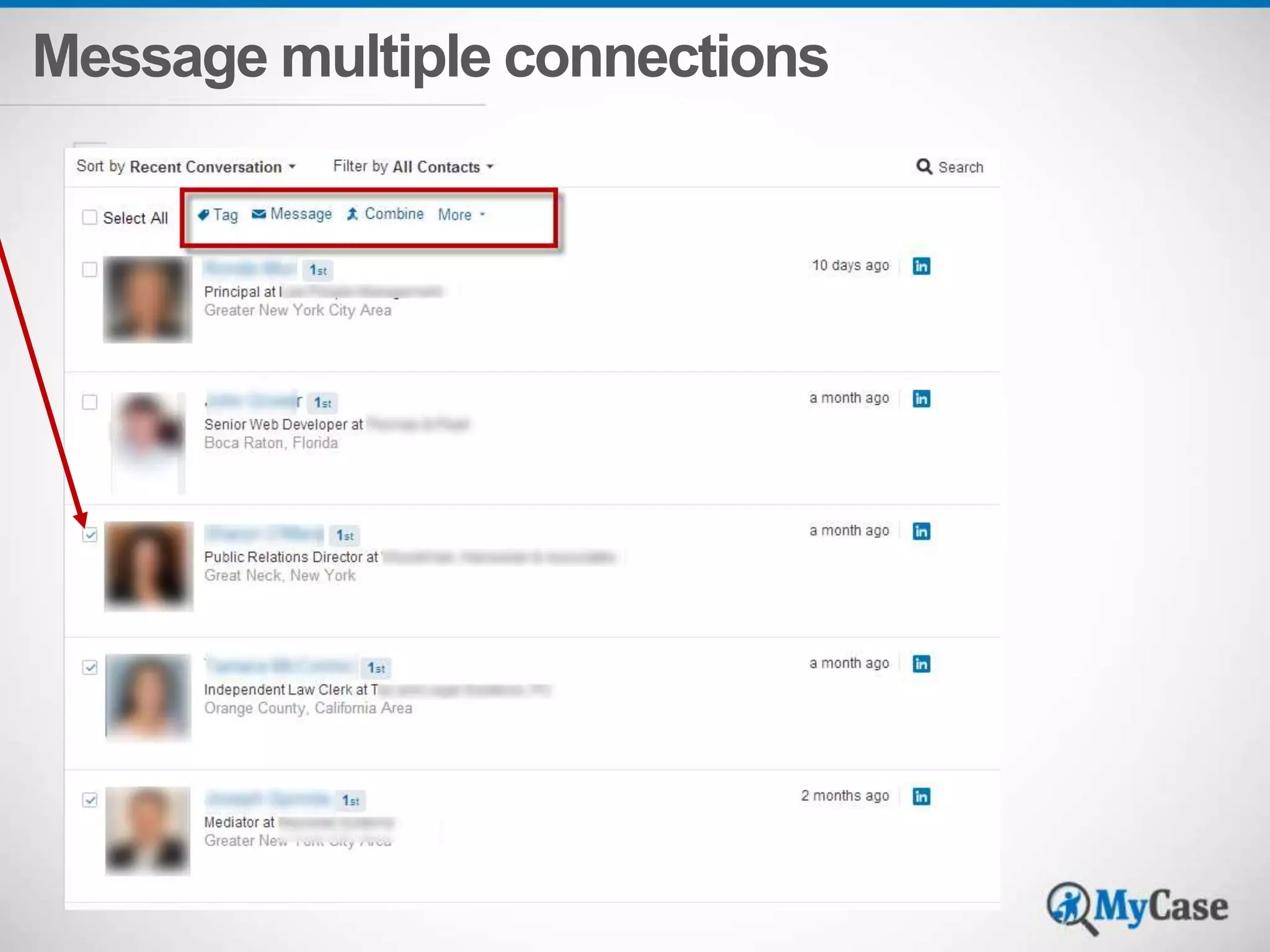Screen dimensions: 1270x952
Task: Click the 1st badge of Principal contact
Action: 318,270
